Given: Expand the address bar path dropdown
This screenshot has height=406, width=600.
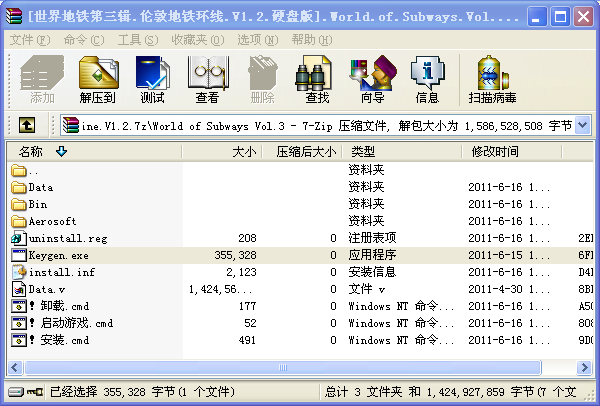Looking at the screenshot, I should click(583, 125).
